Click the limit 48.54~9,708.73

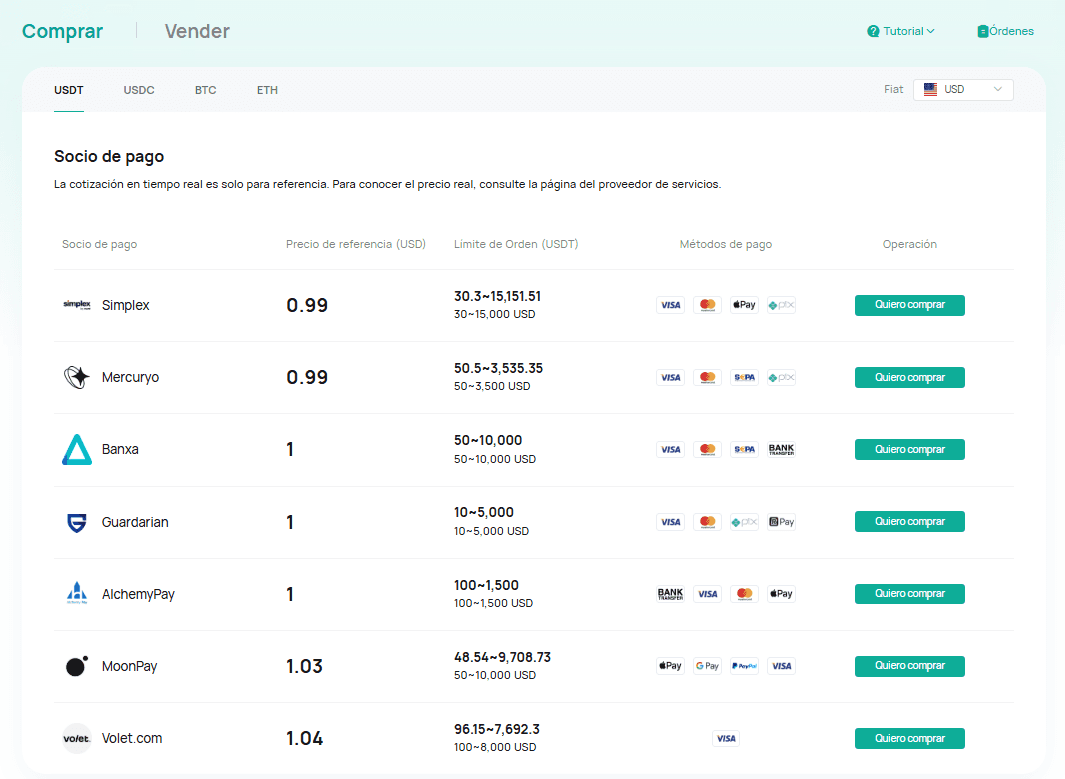pos(502,657)
